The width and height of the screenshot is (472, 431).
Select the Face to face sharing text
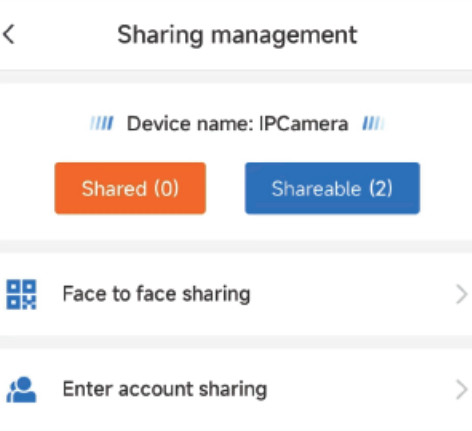(156, 294)
